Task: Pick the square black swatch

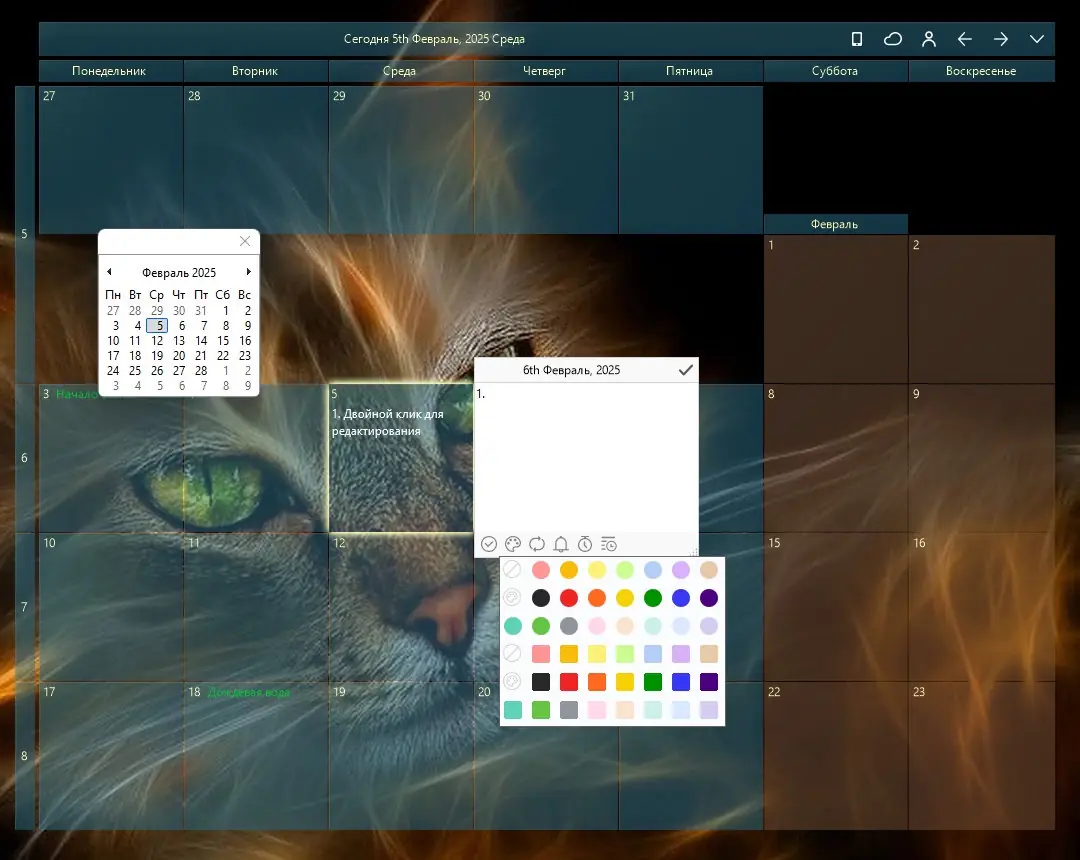Action: coord(541,682)
